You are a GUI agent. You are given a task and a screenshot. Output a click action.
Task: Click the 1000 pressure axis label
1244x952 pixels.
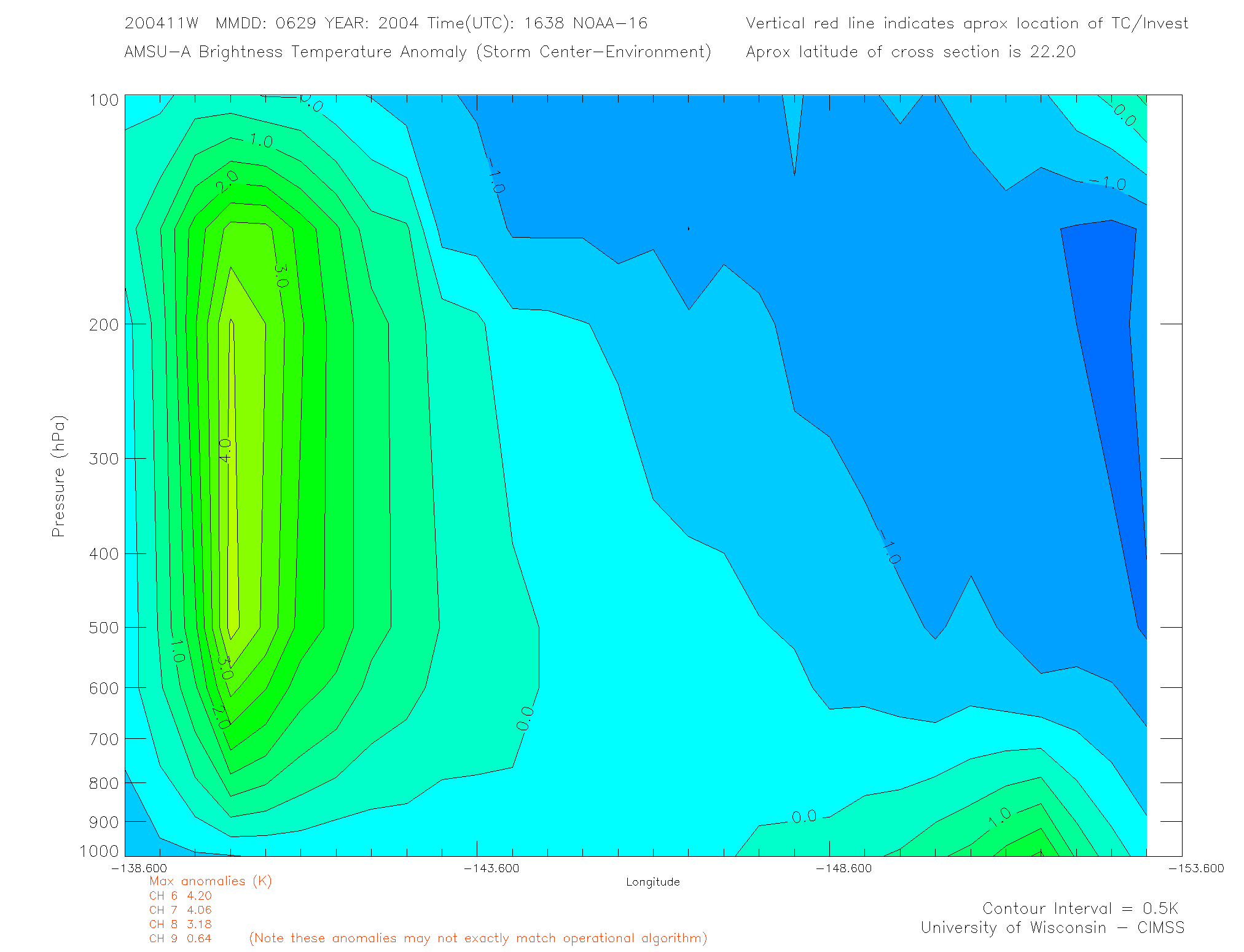[x=100, y=851]
